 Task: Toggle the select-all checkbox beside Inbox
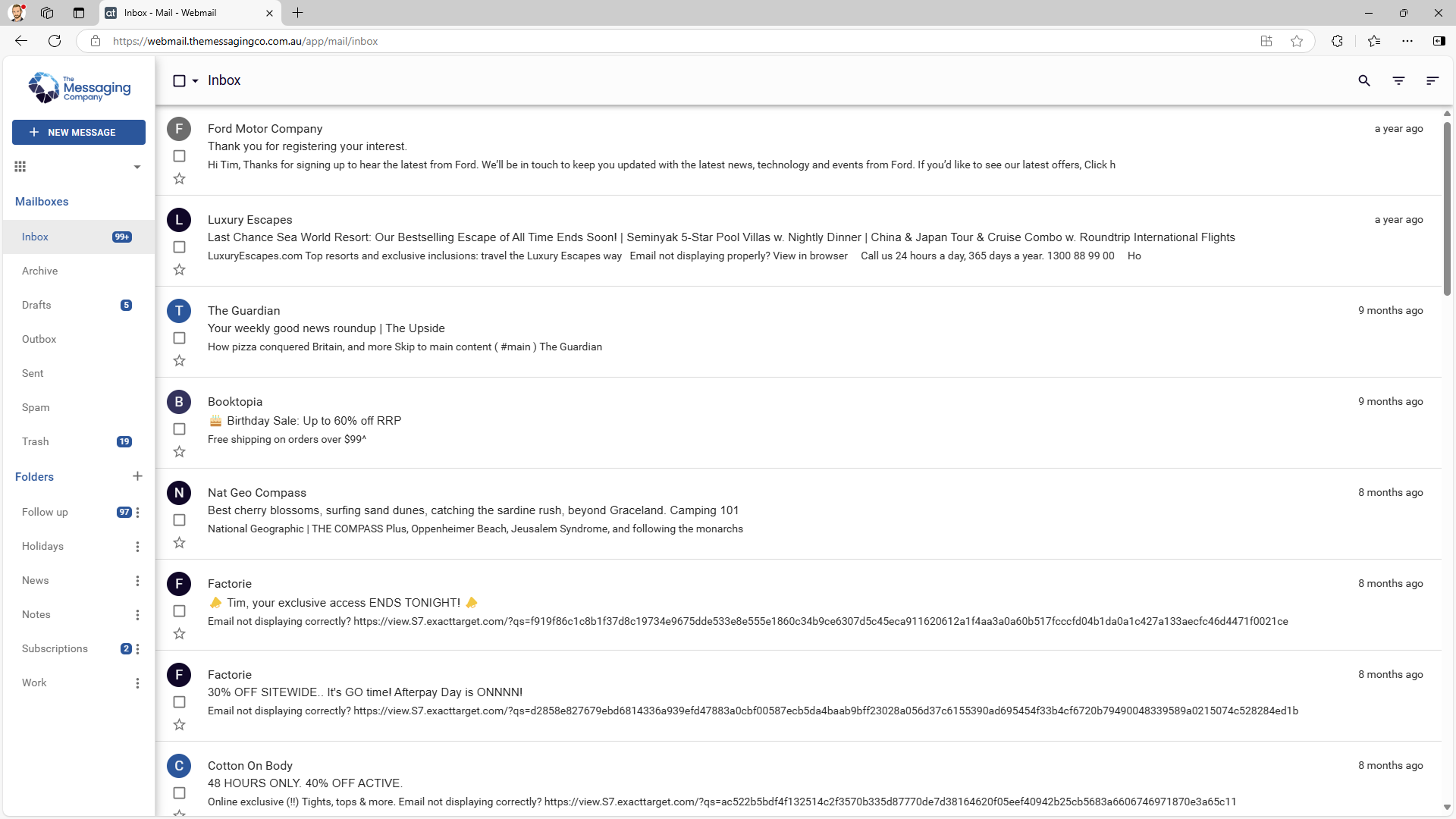pyautogui.click(x=179, y=81)
